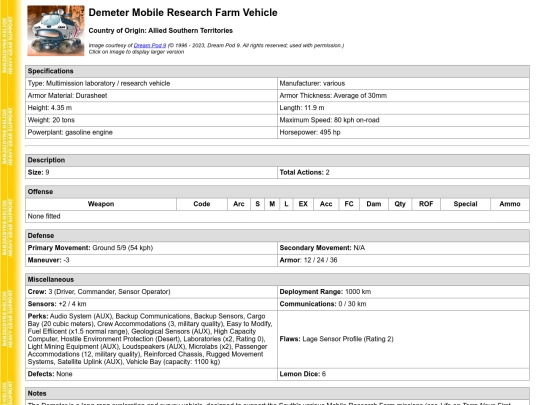Image resolution: width=540 pixels, height=405 pixels.
Task: Click the Lemon Dice: 6 cell
Action: point(403,374)
